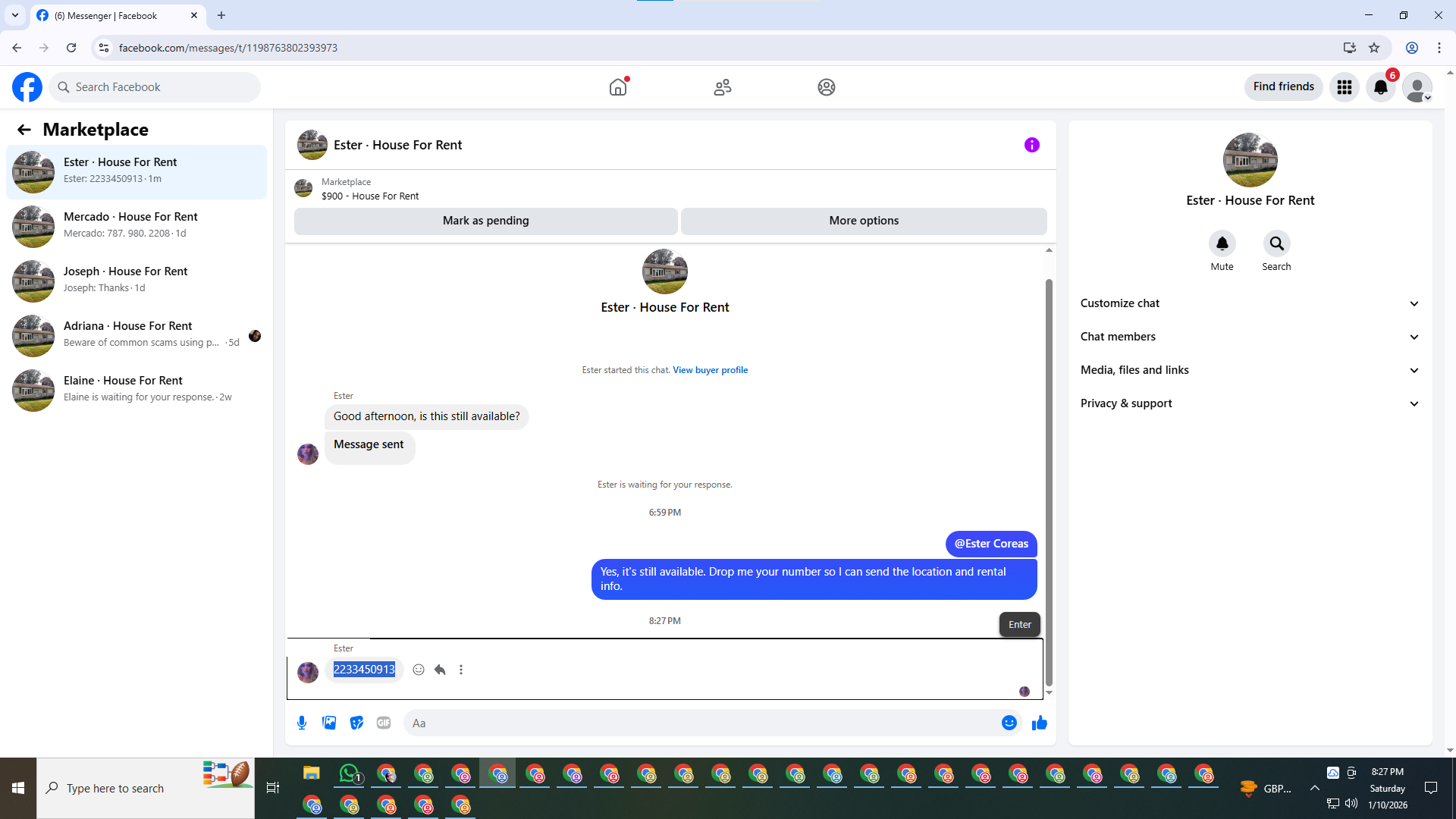Viewport: 1456px width, 819px height.
Task: Mute the Ester chat
Action: click(1222, 244)
